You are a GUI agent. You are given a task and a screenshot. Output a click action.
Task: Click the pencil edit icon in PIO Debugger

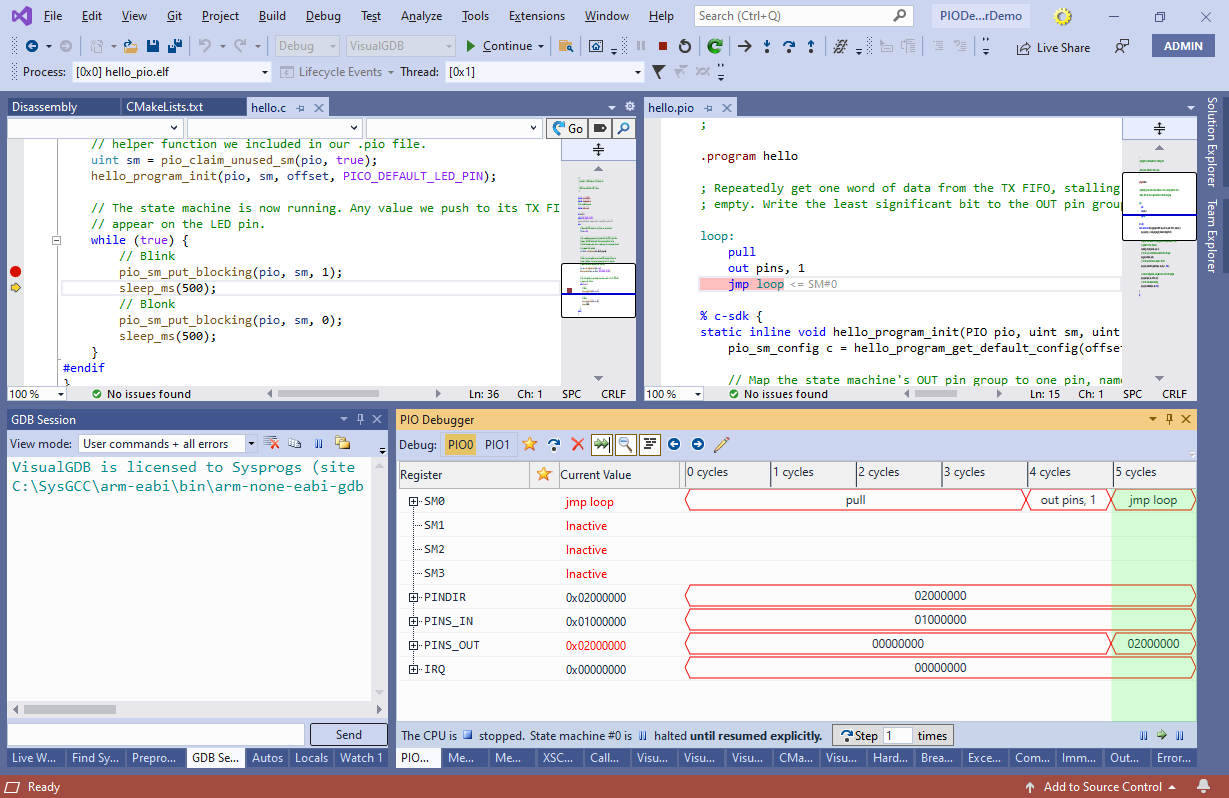click(721, 444)
